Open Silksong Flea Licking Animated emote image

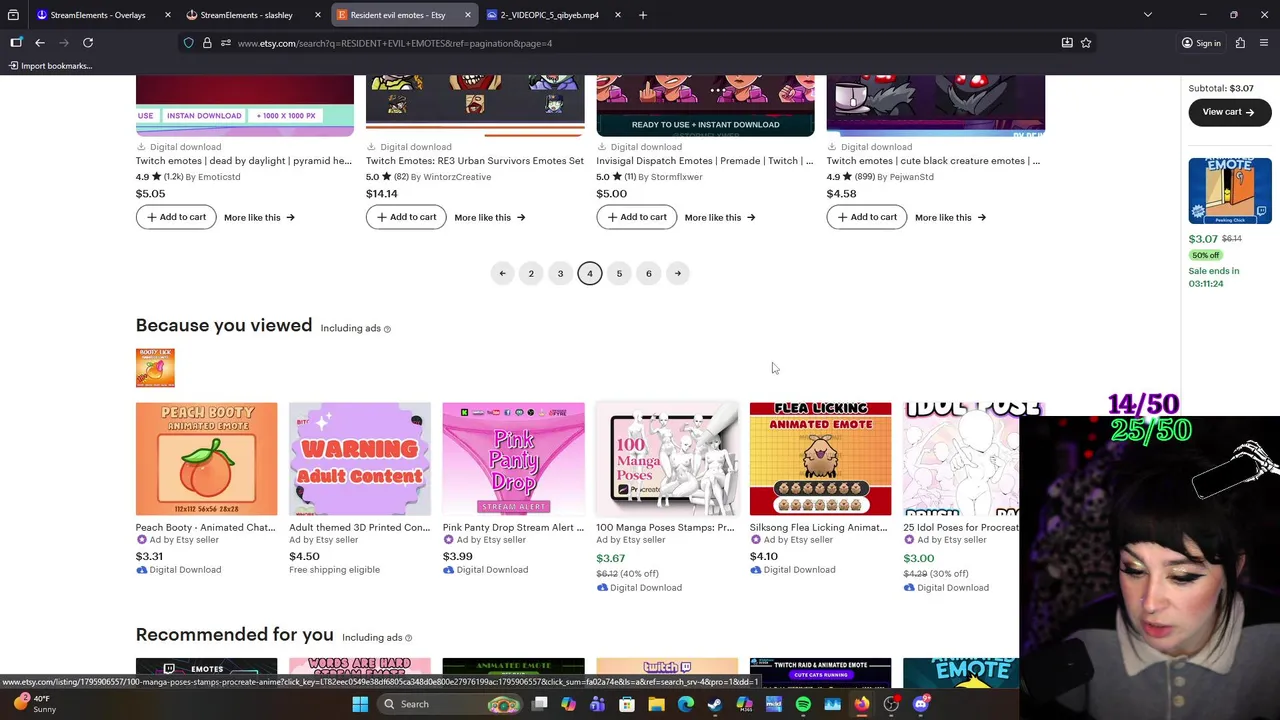(x=820, y=459)
